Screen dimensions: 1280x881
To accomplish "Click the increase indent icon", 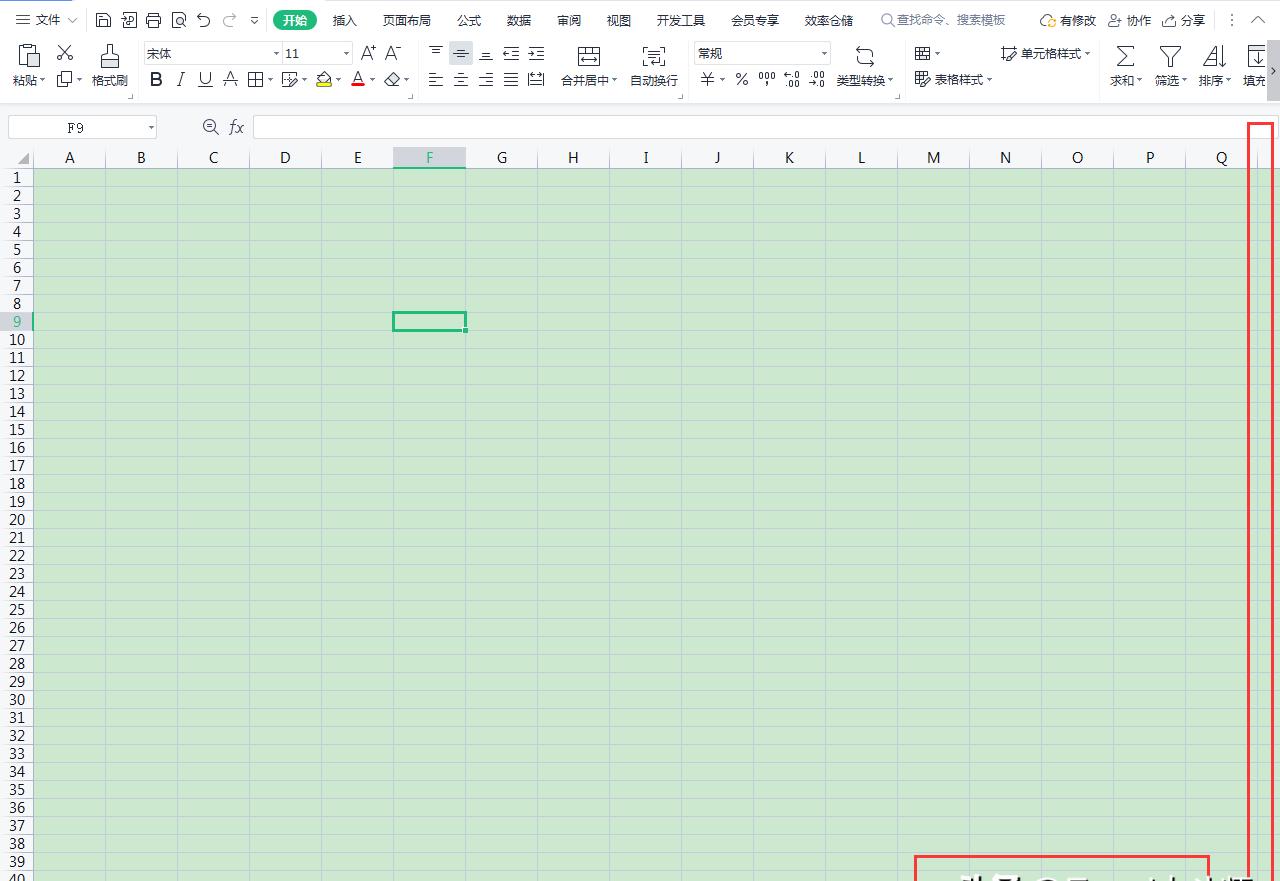I will (x=536, y=53).
